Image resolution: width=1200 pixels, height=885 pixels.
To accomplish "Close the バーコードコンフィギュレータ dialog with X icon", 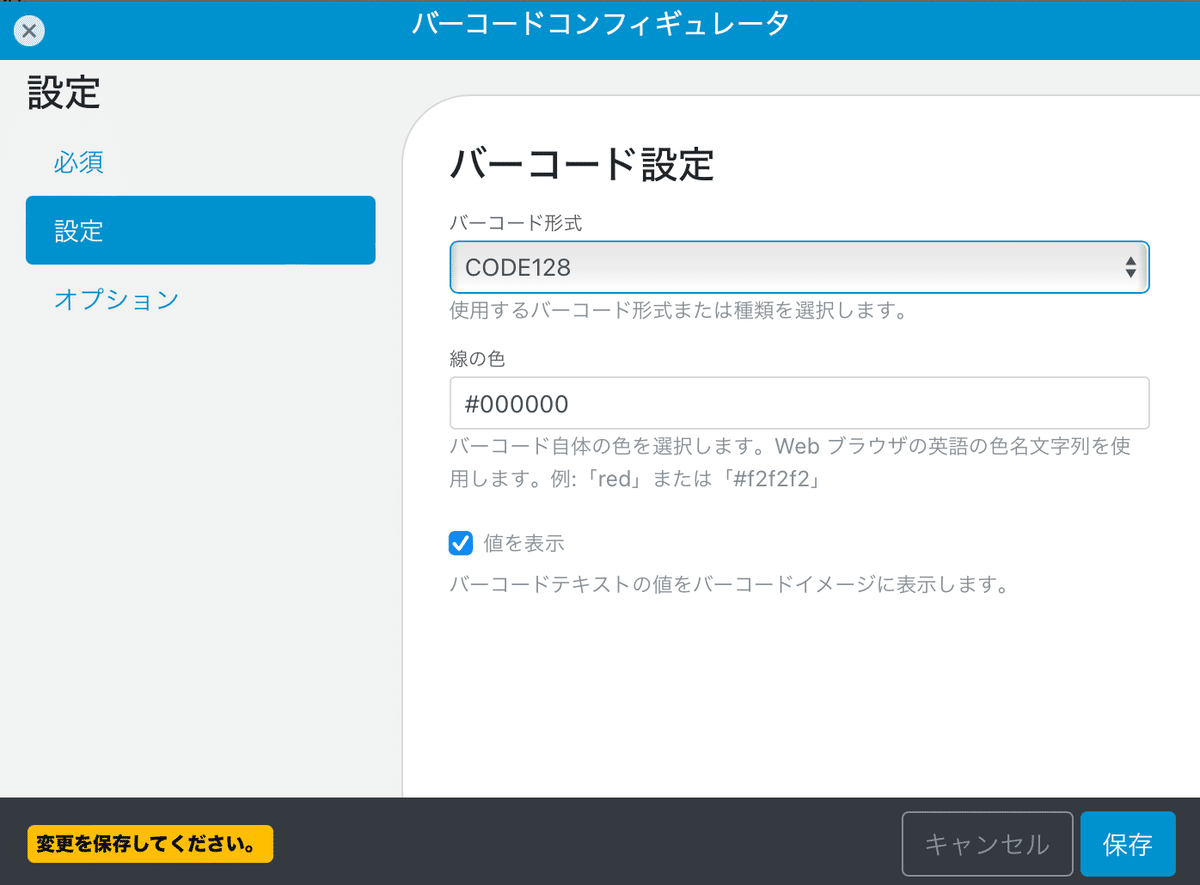I will 29,31.
